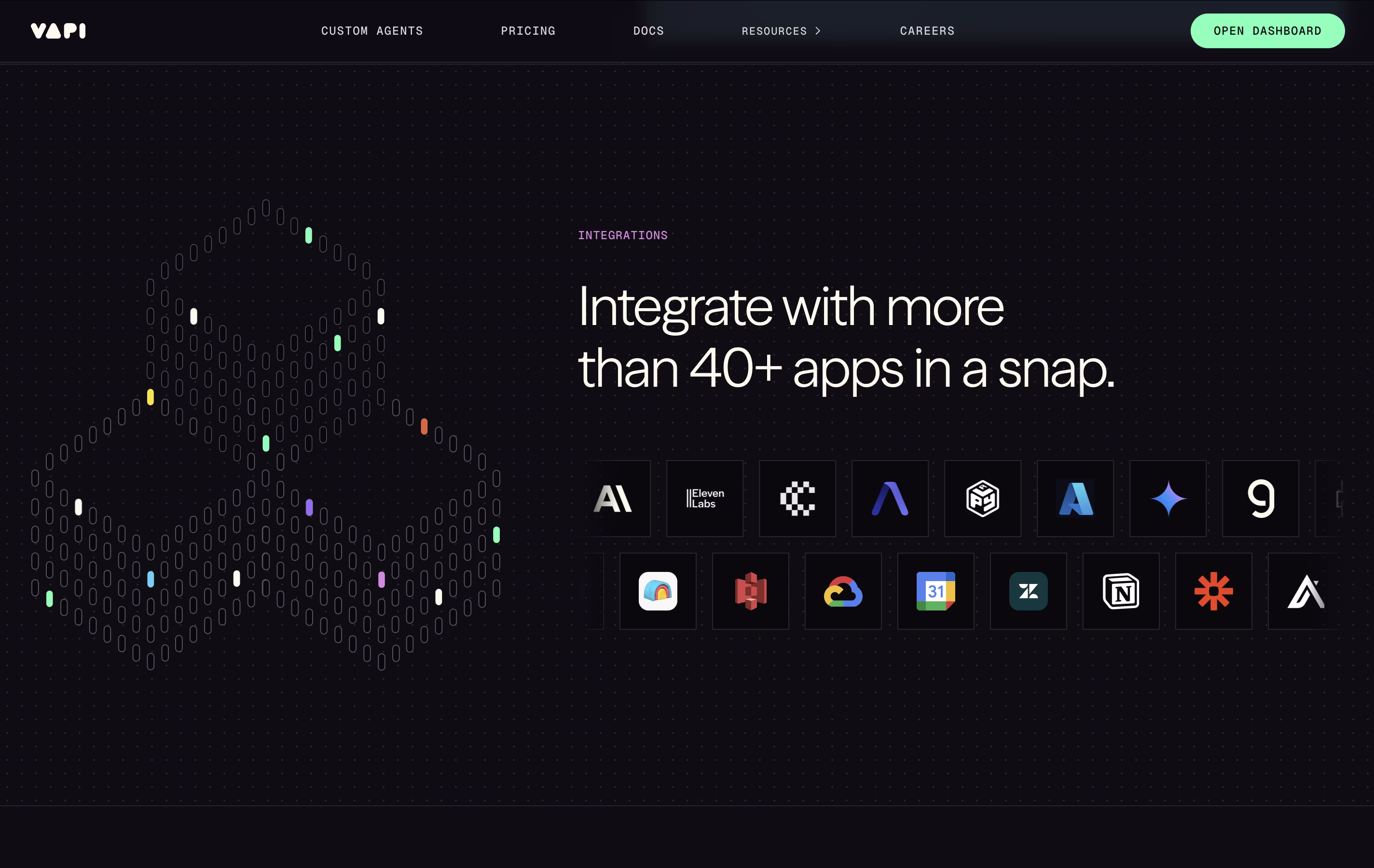Screen dimensions: 1374x868
Task: Select the ElevenLabs integration tile
Action: click(x=705, y=499)
